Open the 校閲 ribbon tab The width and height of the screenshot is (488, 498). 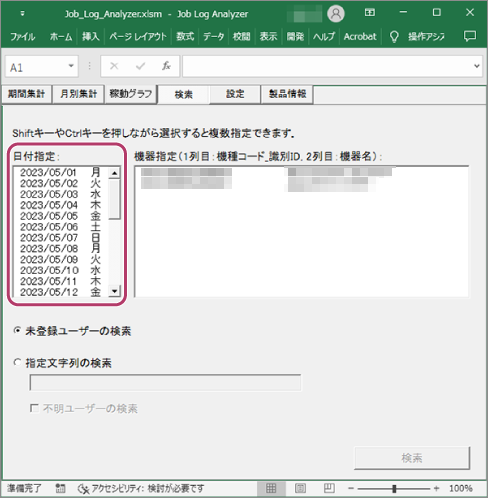(x=241, y=36)
